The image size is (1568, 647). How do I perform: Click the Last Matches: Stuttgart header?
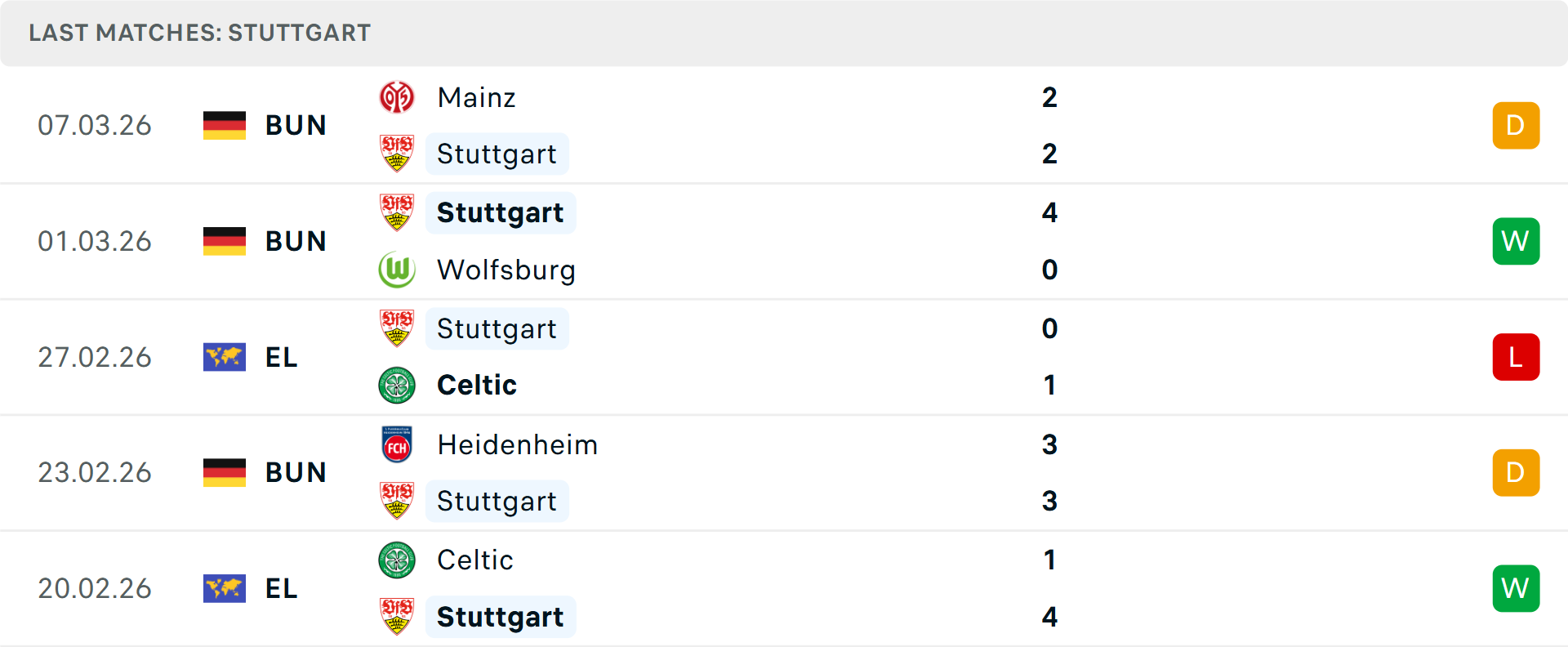click(x=200, y=33)
